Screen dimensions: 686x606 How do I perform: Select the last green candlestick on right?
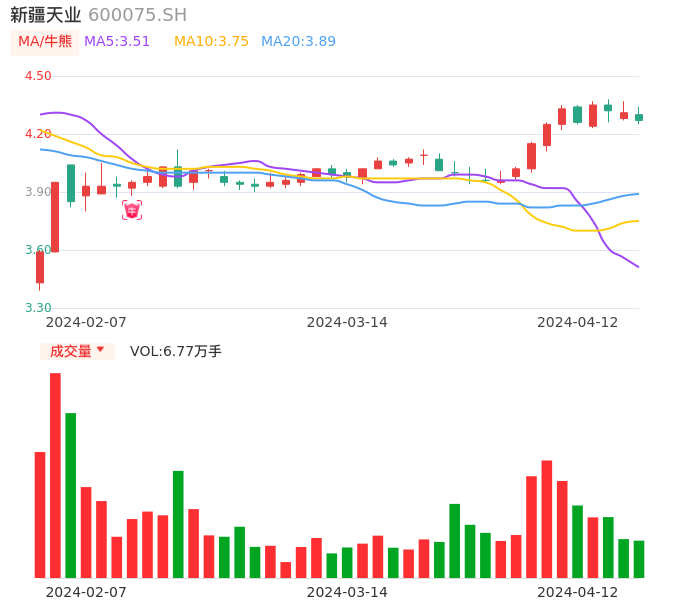tap(639, 117)
